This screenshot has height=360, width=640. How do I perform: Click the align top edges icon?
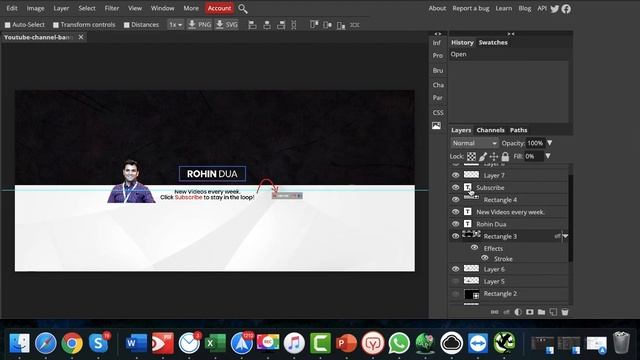(x=314, y=25)
